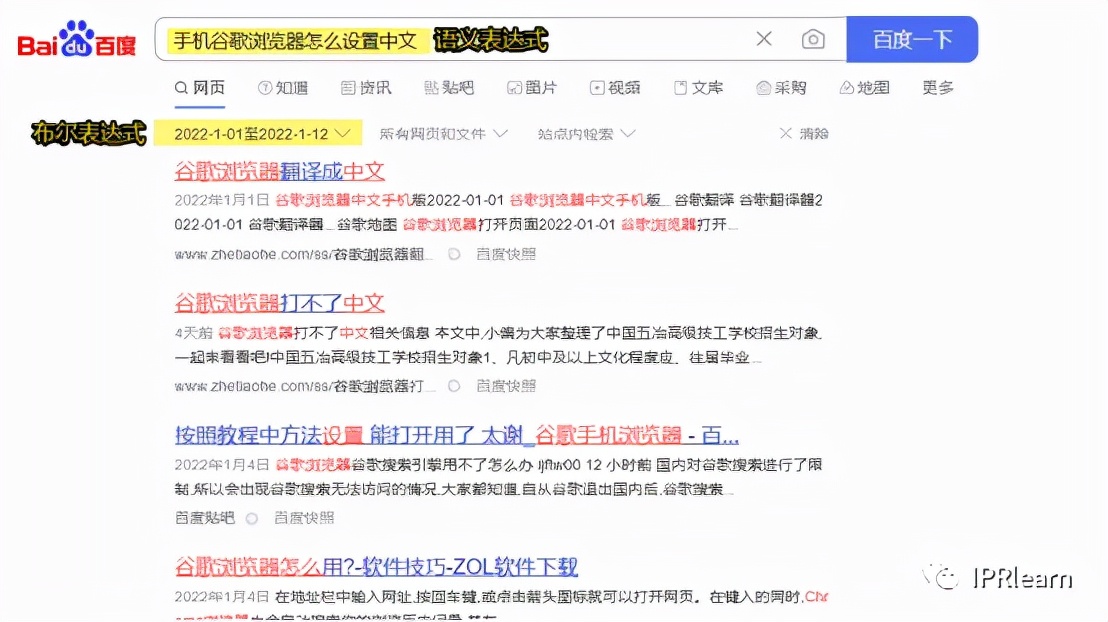Switch to the 资讯 tab

[x=365, y=88]
